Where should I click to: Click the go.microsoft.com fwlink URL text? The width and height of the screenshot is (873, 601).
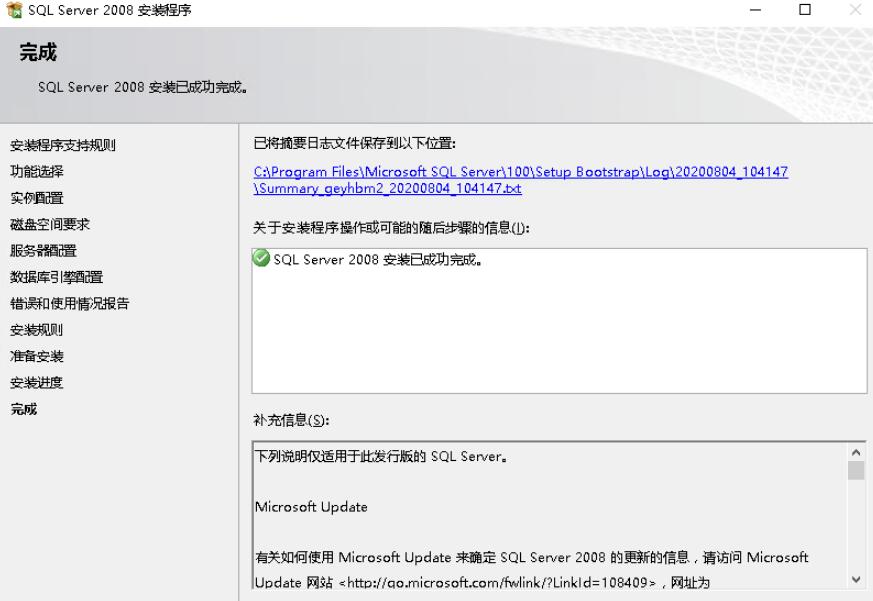point(497,582)
